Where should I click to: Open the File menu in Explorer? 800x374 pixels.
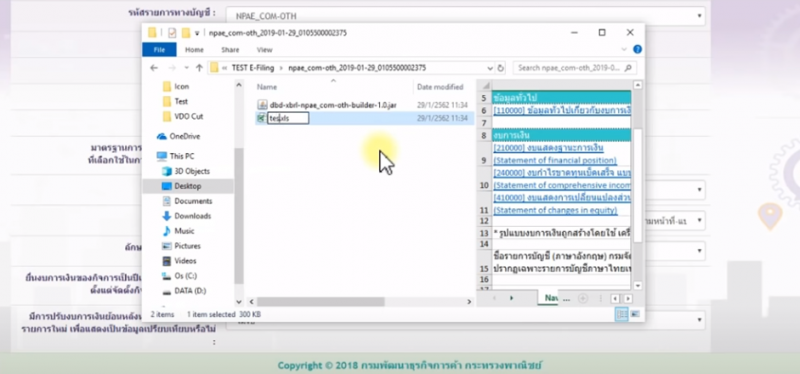coord(159,49)
